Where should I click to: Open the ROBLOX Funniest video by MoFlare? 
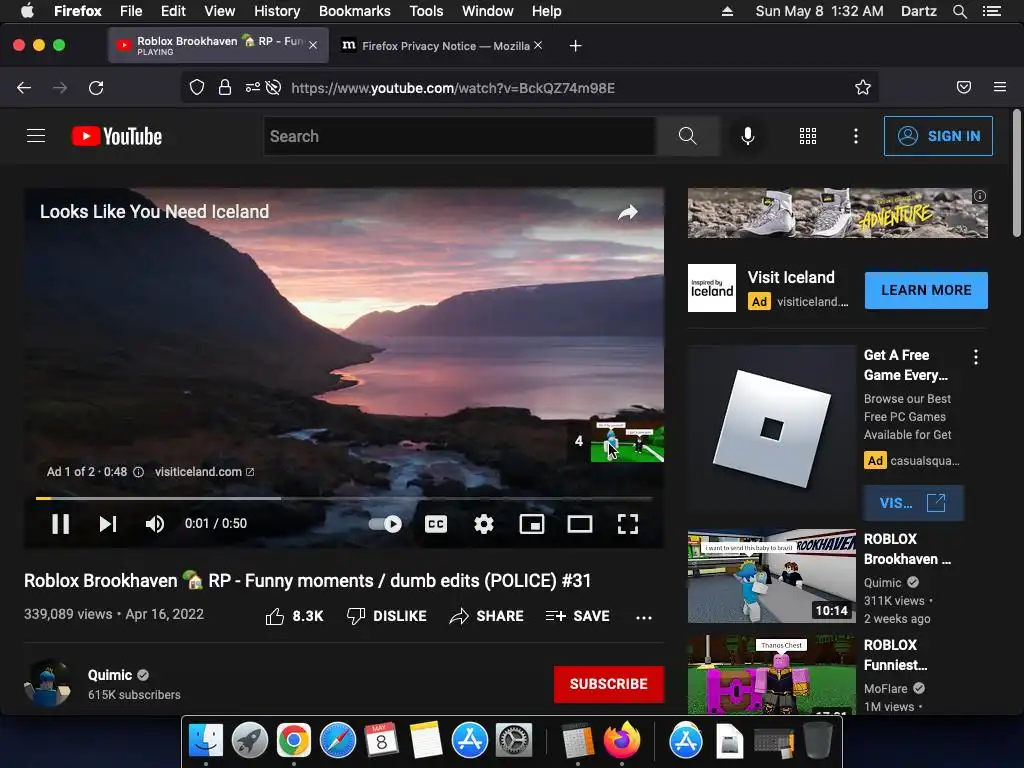coord(771,675)
